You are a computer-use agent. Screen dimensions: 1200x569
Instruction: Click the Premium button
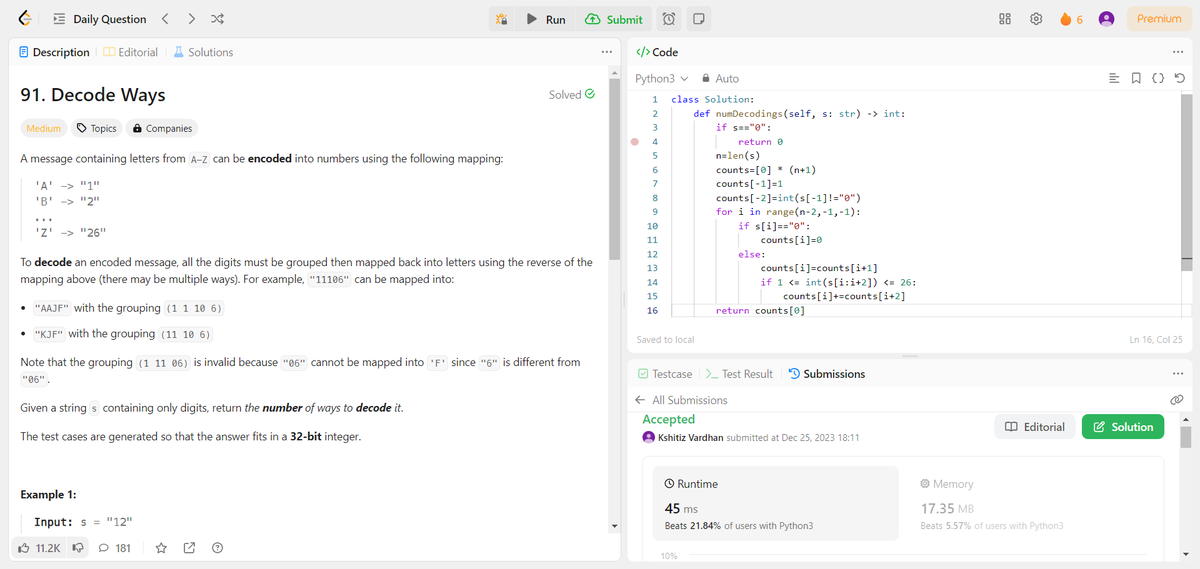click(x=1159, y=19)
